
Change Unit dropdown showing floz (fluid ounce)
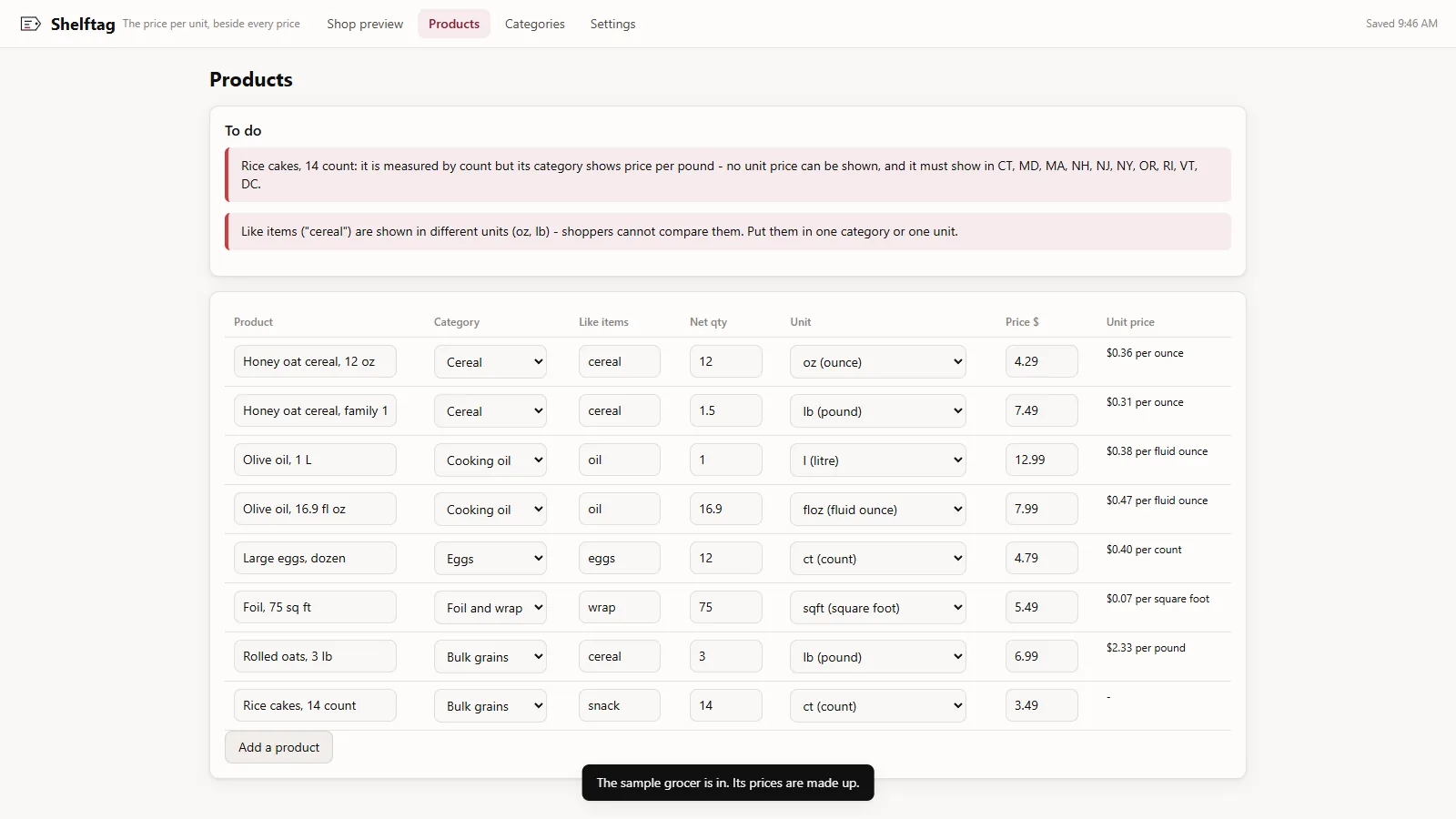point(878,509)
